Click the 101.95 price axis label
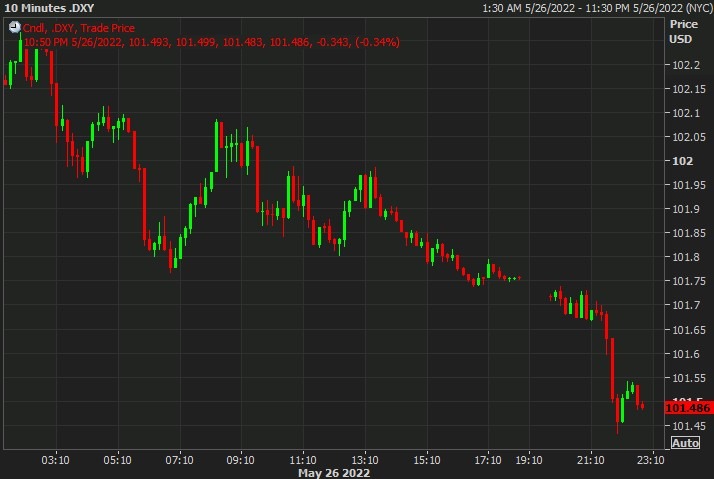This screenshot has height=479, width=714. pyautogui.click(x=689, y=185)
